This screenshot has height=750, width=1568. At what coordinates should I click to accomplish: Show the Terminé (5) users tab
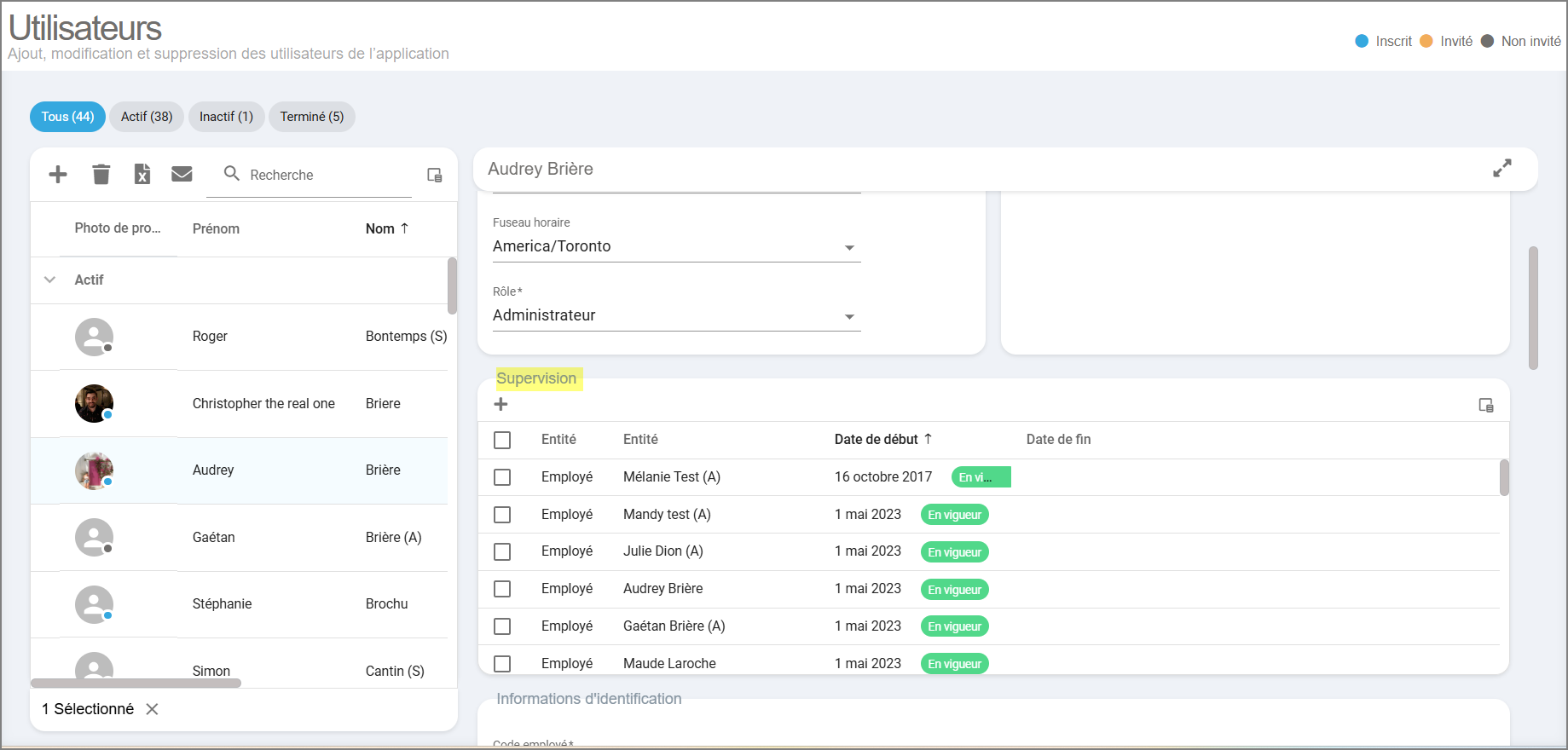click(x=312, y=117)
